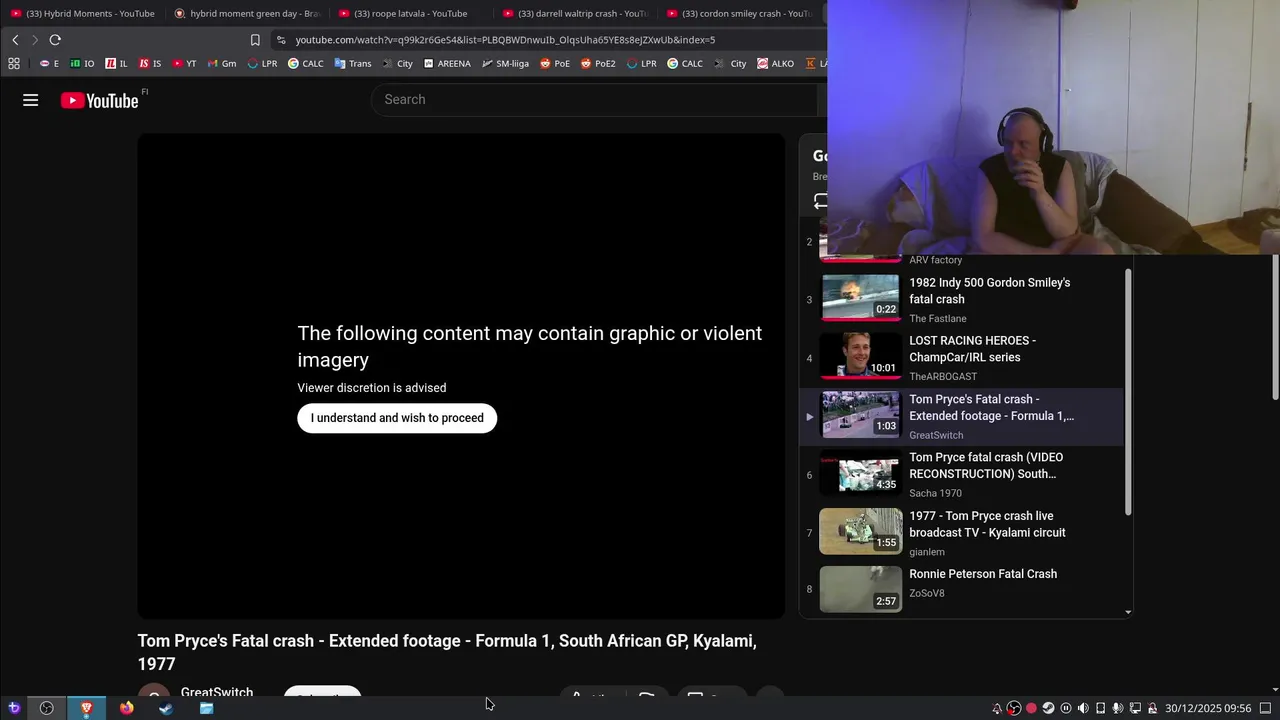Viewport: 1280px width, 720px height.
Task: Switch to the Hybrid Moments - YouTube tab
Action: pos(82,13)
